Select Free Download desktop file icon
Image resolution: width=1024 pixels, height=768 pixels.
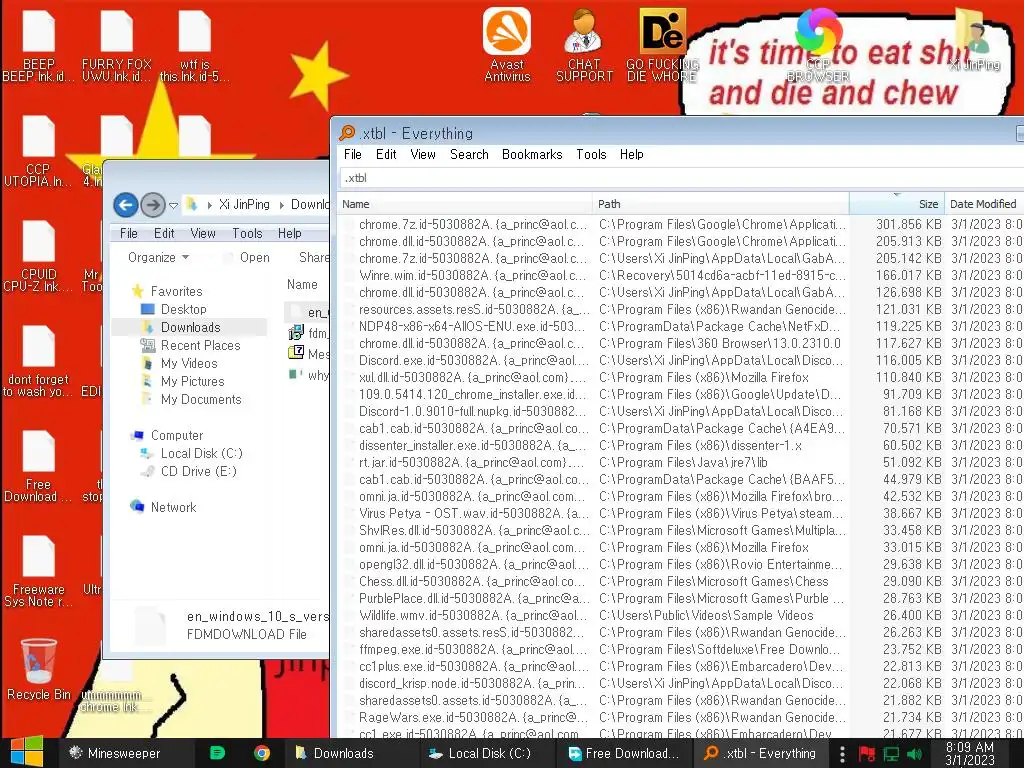39,466
